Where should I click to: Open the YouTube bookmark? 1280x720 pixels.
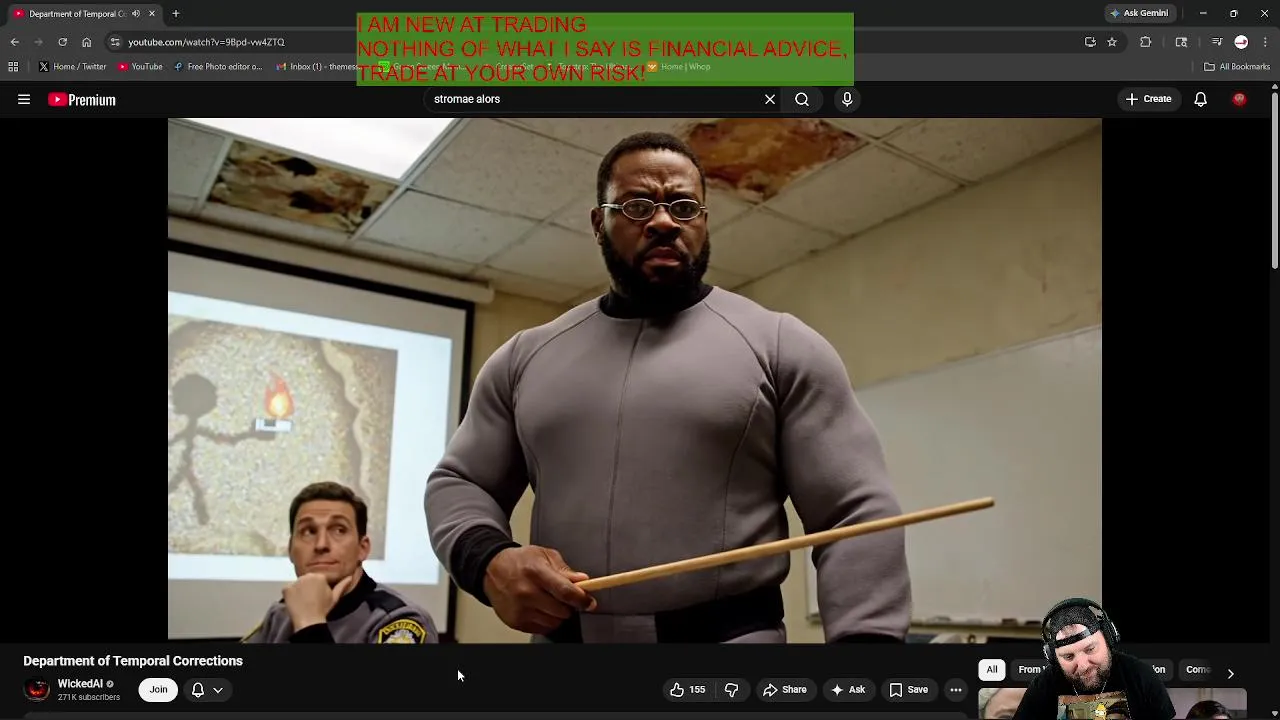[140, 67]
